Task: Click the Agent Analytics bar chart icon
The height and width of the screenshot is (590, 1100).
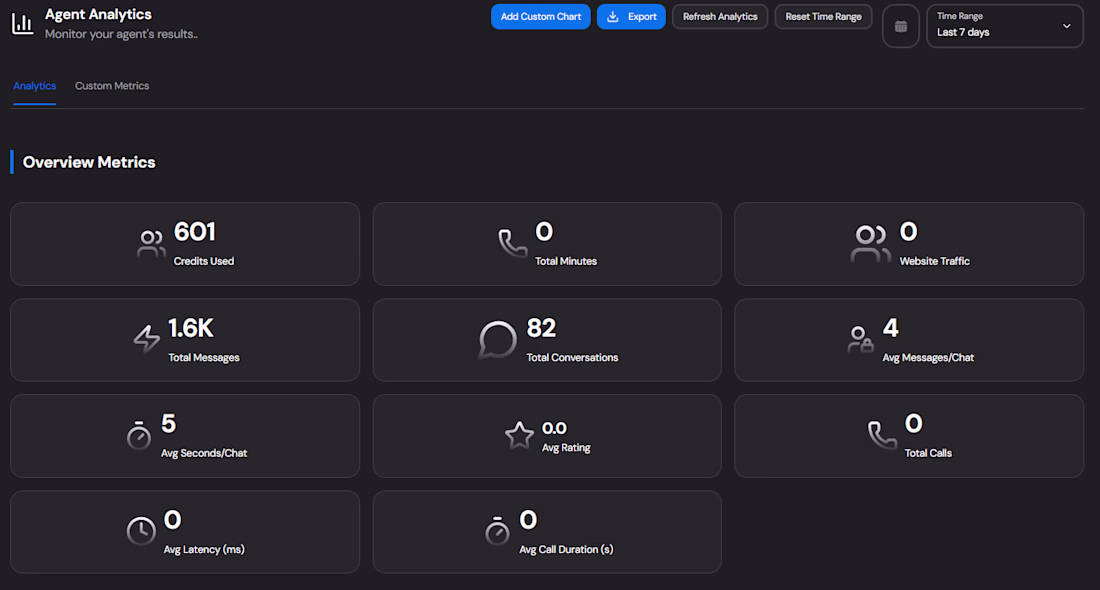Action: pos(22,24)
